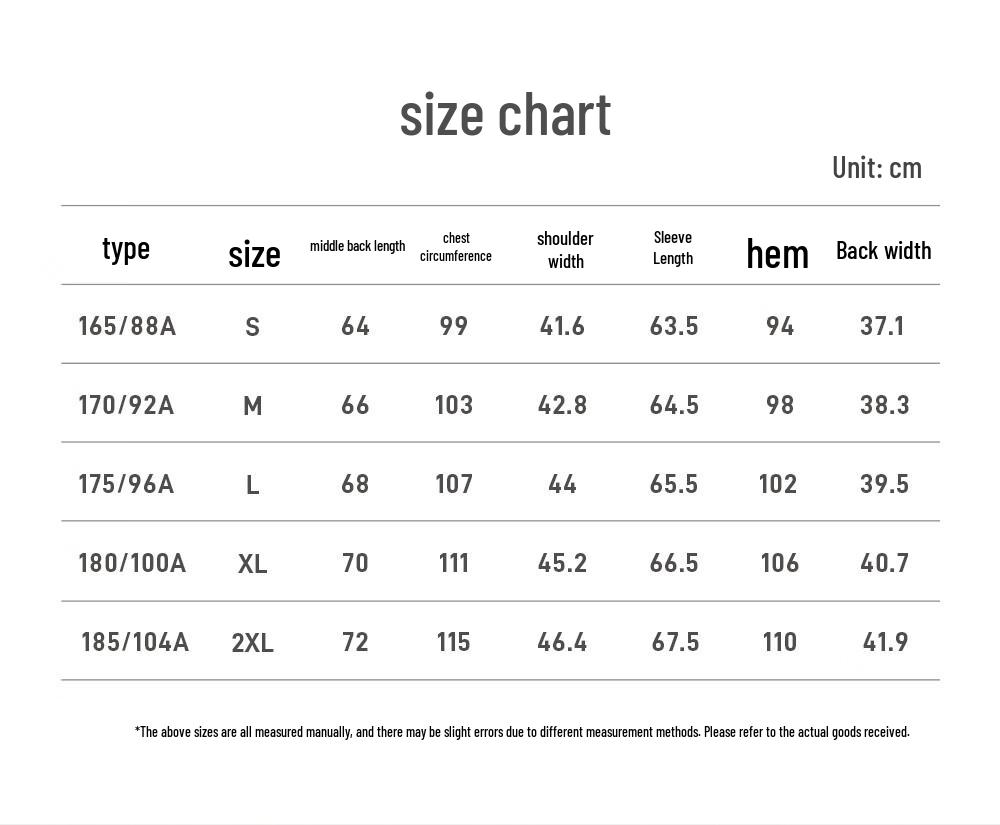
Task: Click the XL size cell
Action: [253, 564]
